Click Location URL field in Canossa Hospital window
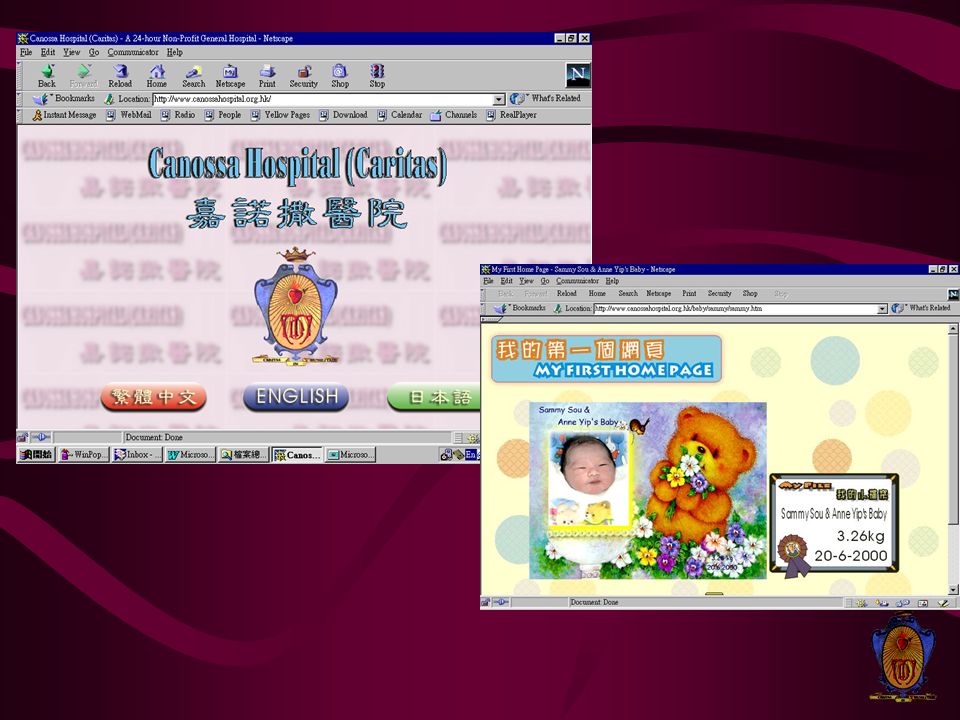 coord(323,99)
